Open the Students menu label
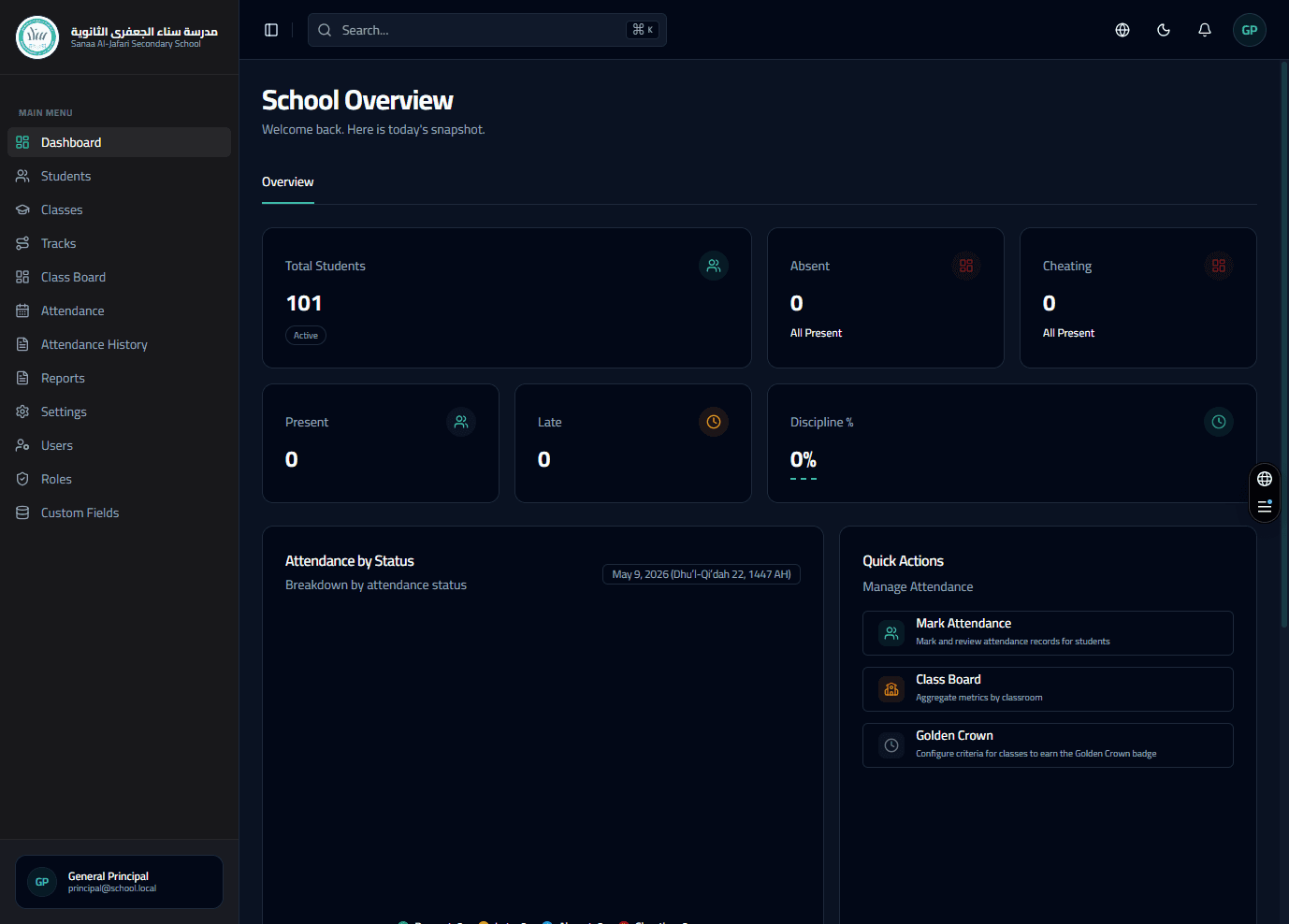The height and width of the screenshot is (924, 1289). click(x=65, y=176)
